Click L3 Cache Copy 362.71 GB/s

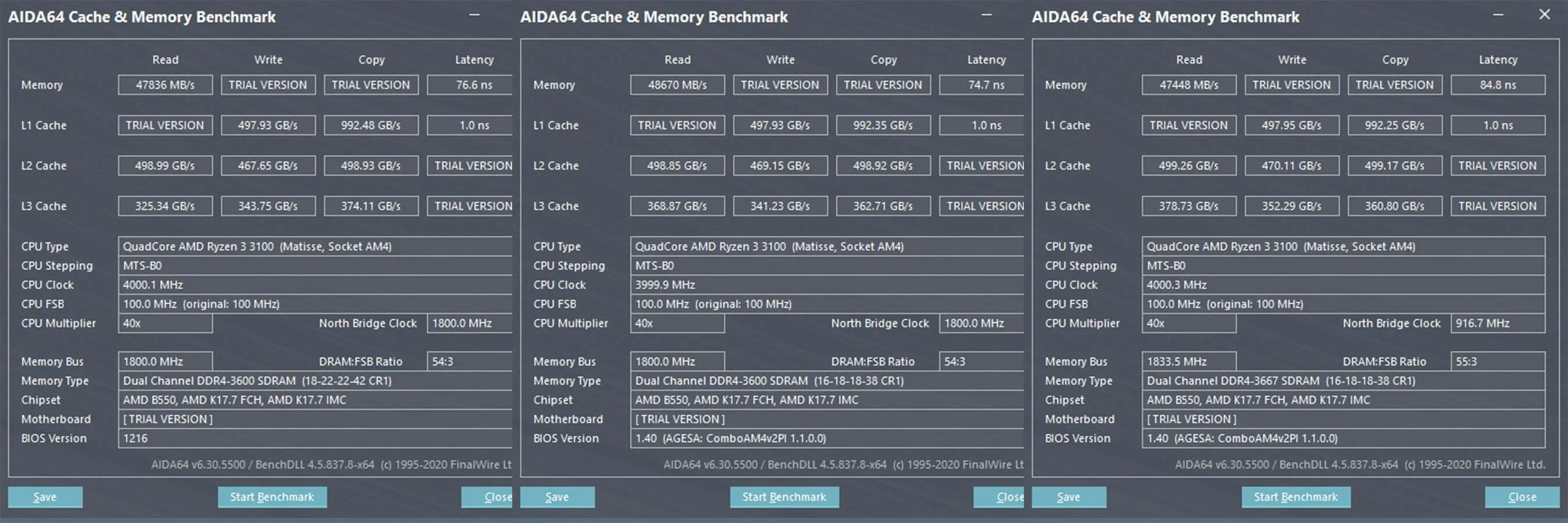[883, 206]
